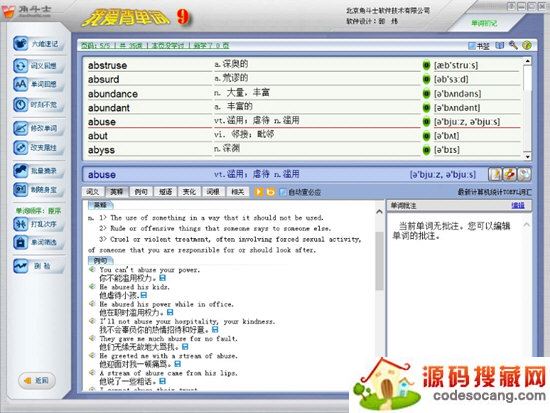Click the 返回 back button
Image resolution: width=550 pixels, height=413 pixels.
[36, 380]
